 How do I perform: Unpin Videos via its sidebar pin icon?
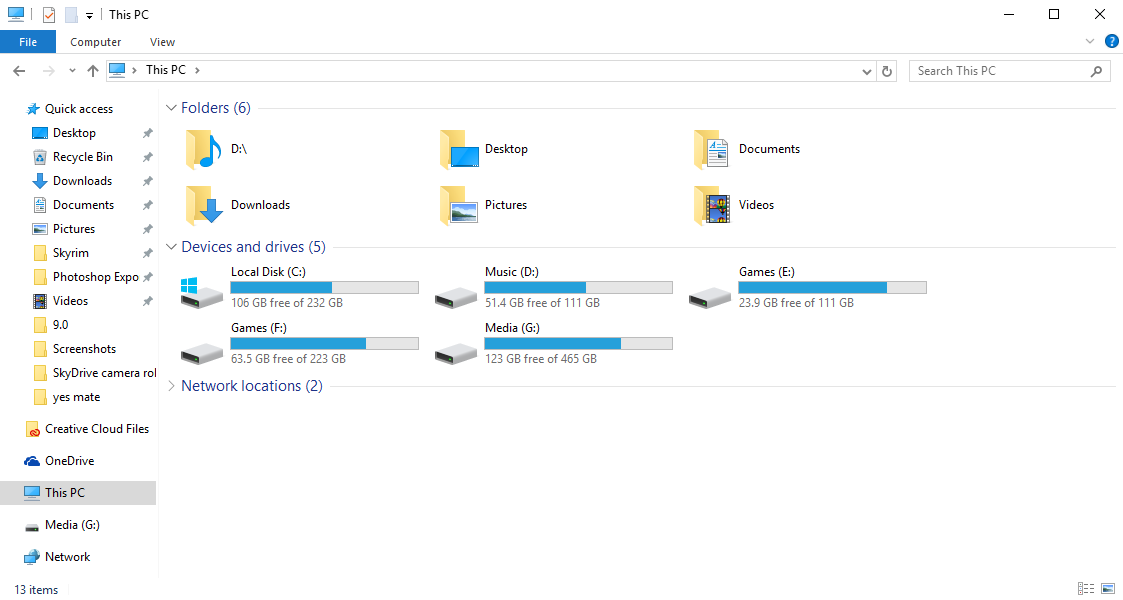coord(148,301)
